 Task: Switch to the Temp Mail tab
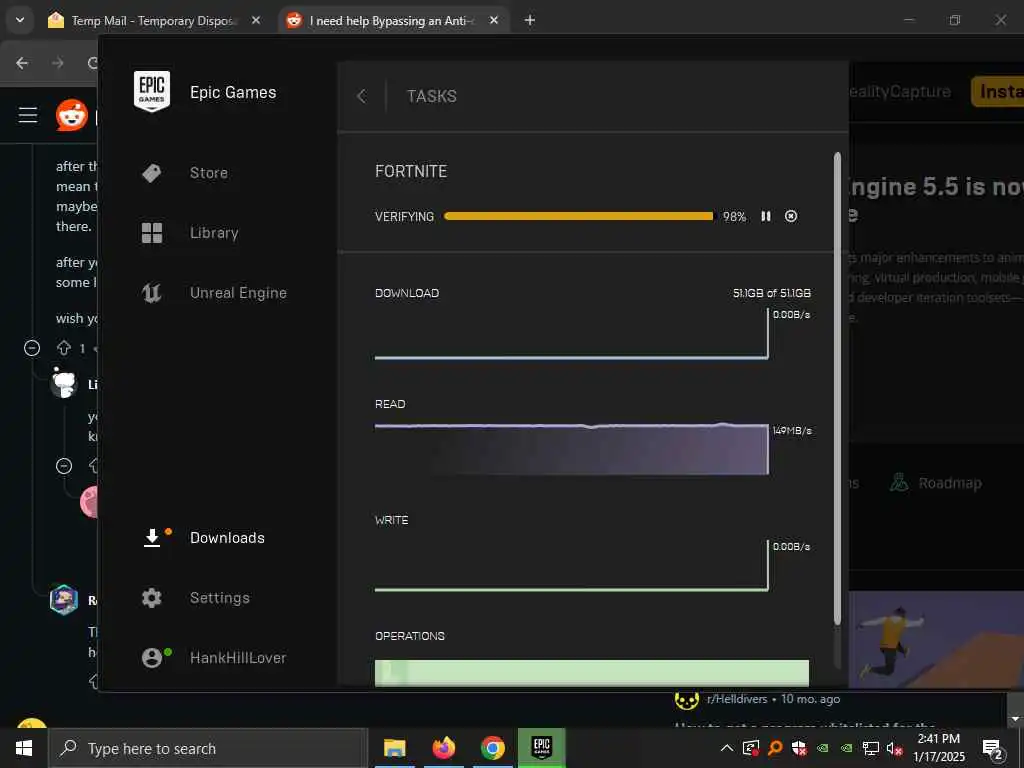[153, 21]
